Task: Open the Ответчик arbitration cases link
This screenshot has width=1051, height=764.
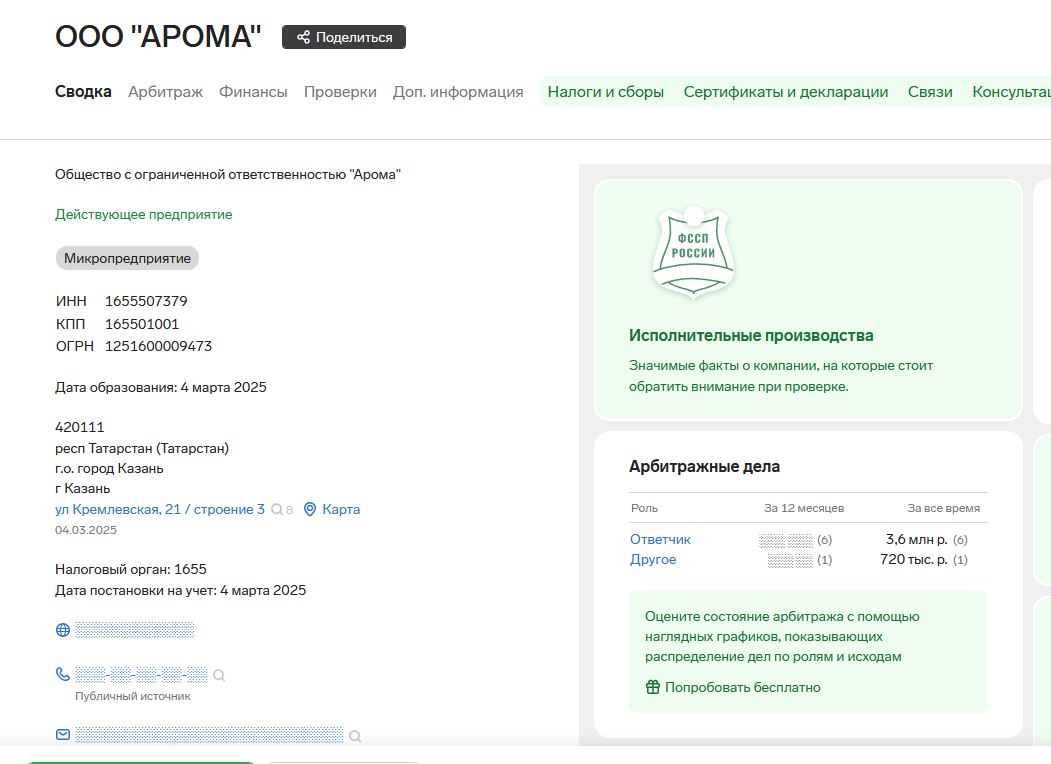Action: coord(660,539)
